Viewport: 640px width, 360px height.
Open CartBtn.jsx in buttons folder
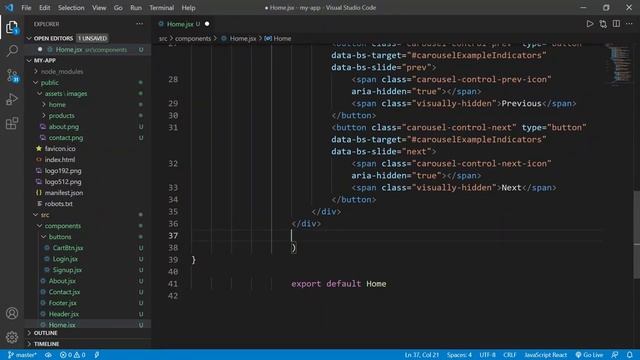[x=68, y=248]
